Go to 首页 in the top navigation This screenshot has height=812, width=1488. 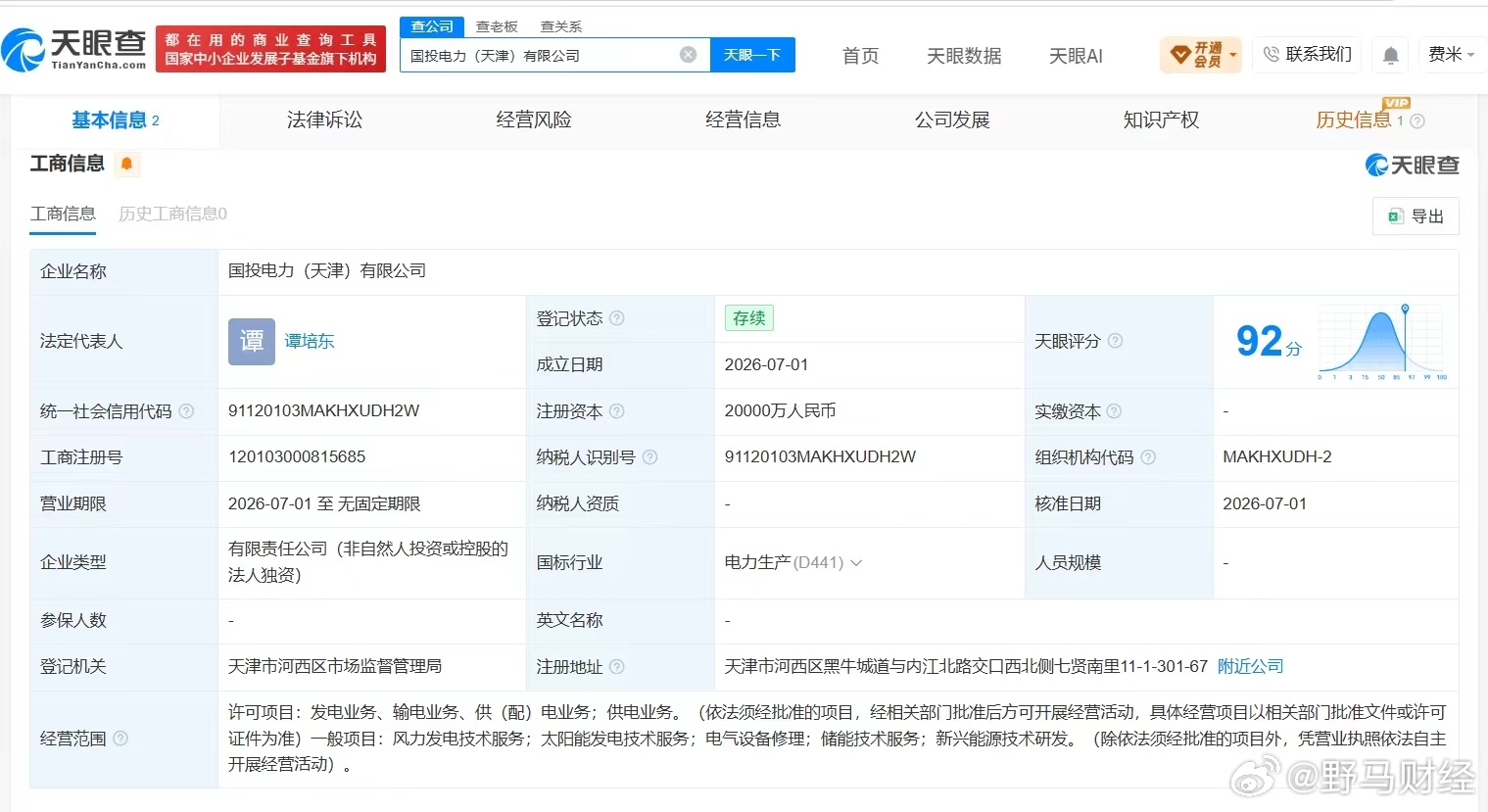click(x=861, y=56)
